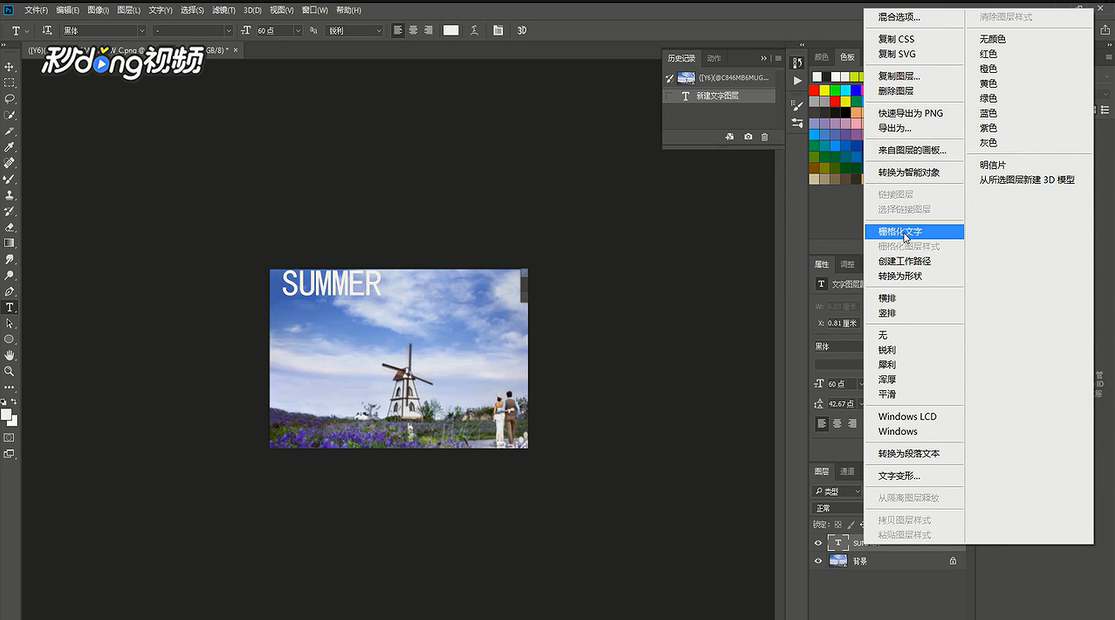Click the 3D text button
This screenshot has height=620, width=1115.
[522, 31]
